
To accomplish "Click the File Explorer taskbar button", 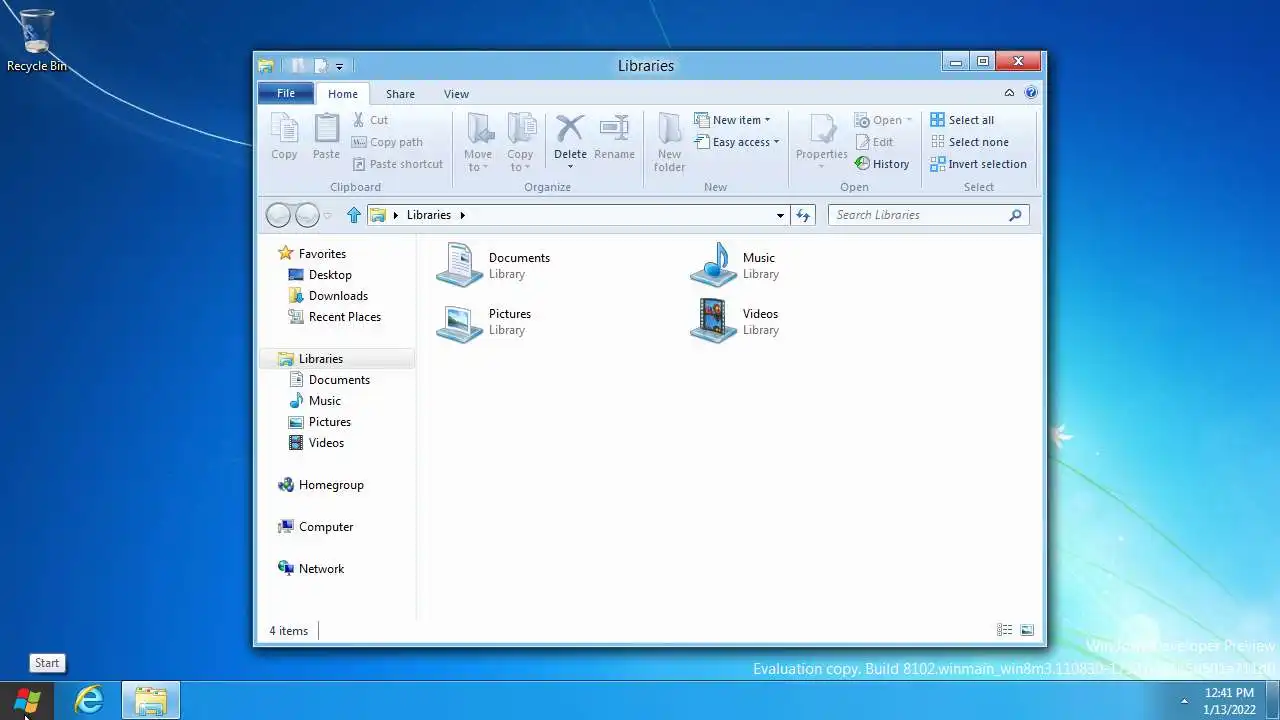I will point(151,700).
